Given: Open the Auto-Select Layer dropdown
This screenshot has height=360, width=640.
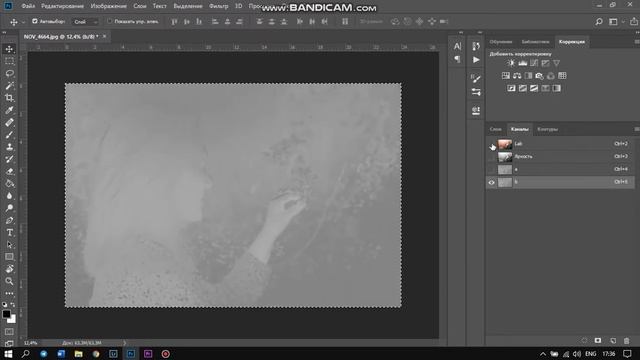Looking at the screenshot, I should pos(85,22).
